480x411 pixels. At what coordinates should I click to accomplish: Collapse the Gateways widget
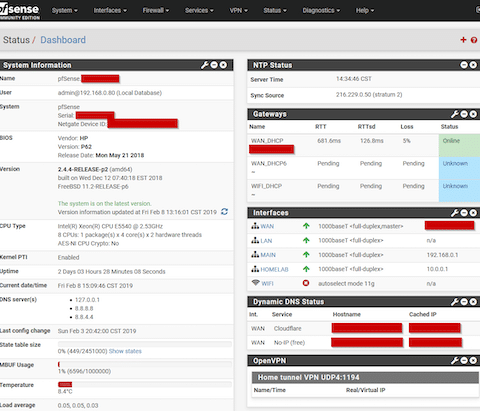point(464,114)
